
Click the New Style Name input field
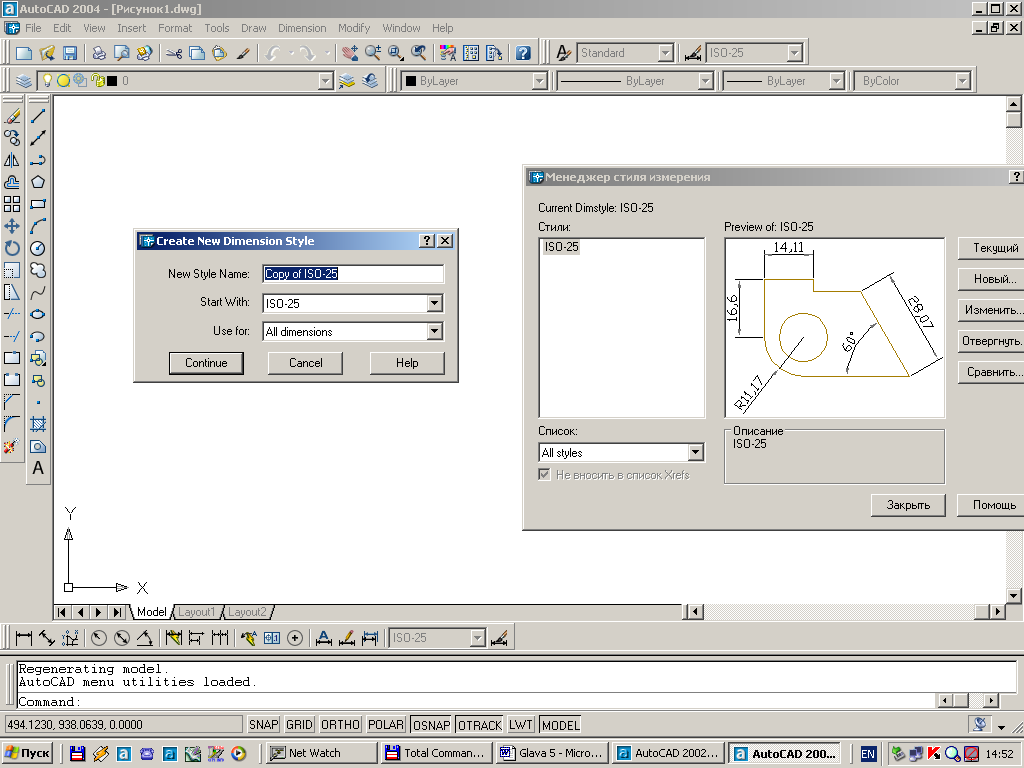coord(353,274)
